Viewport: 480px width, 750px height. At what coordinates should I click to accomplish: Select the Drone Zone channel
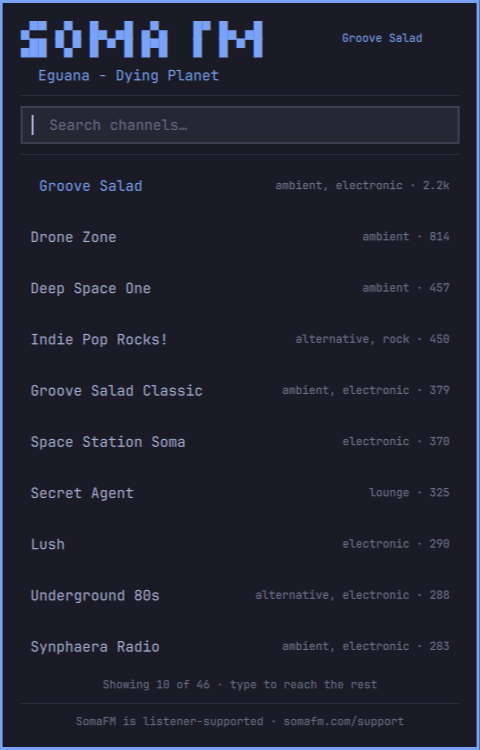point(240,237)
